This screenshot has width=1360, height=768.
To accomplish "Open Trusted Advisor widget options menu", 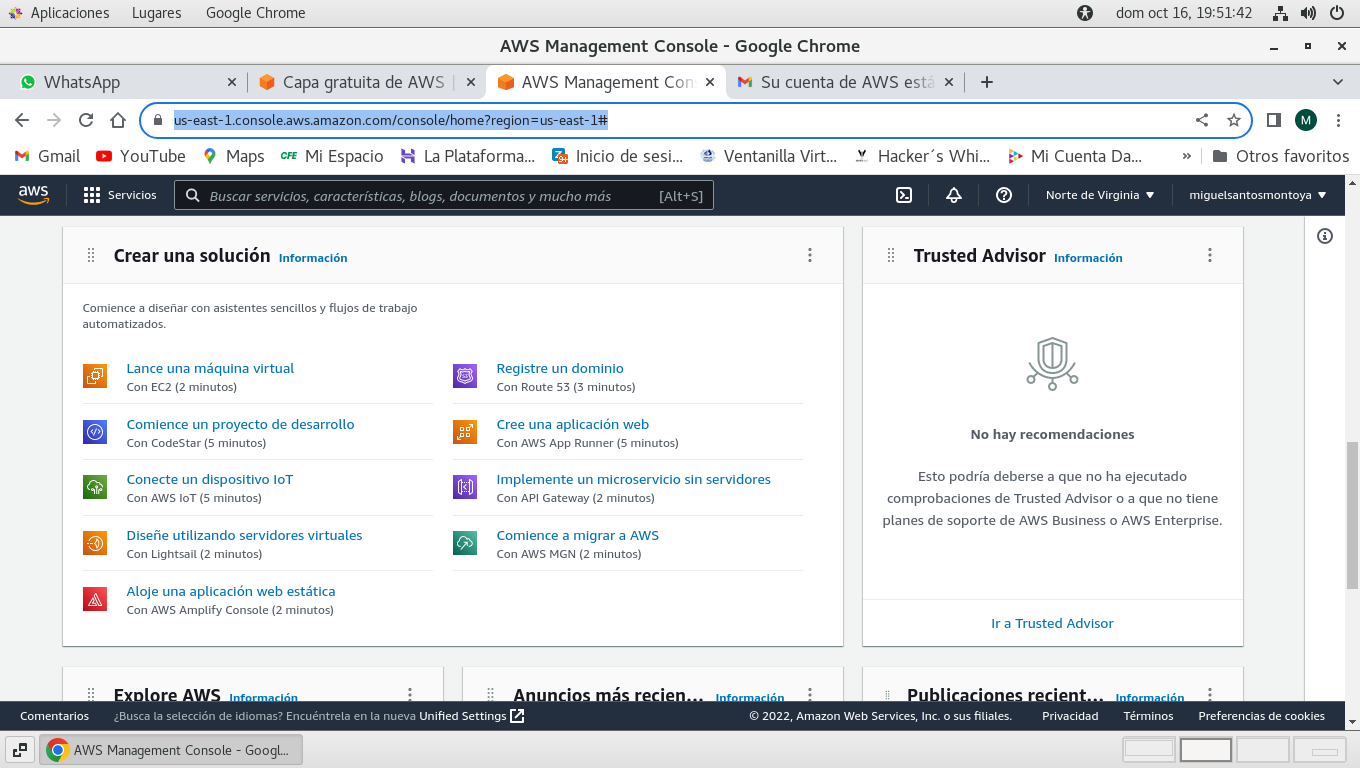I will click(1210, 255).
